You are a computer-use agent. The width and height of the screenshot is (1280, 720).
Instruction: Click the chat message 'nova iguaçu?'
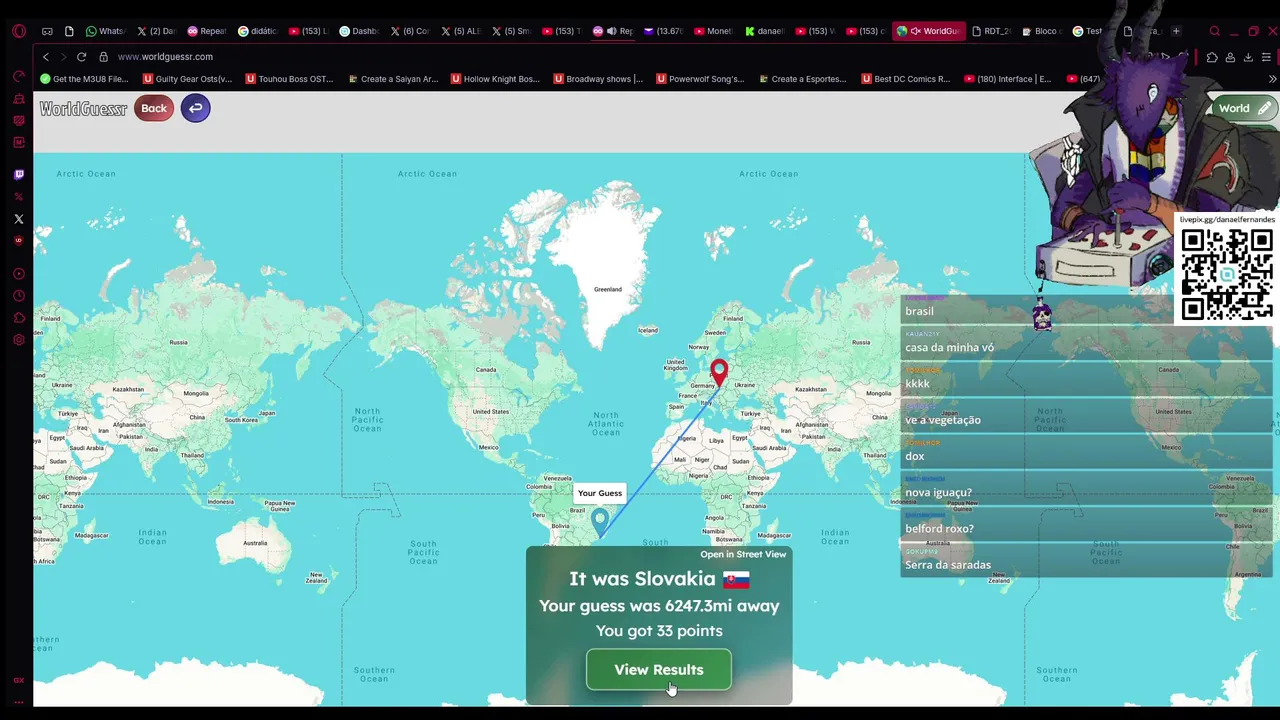pos(938,492)
